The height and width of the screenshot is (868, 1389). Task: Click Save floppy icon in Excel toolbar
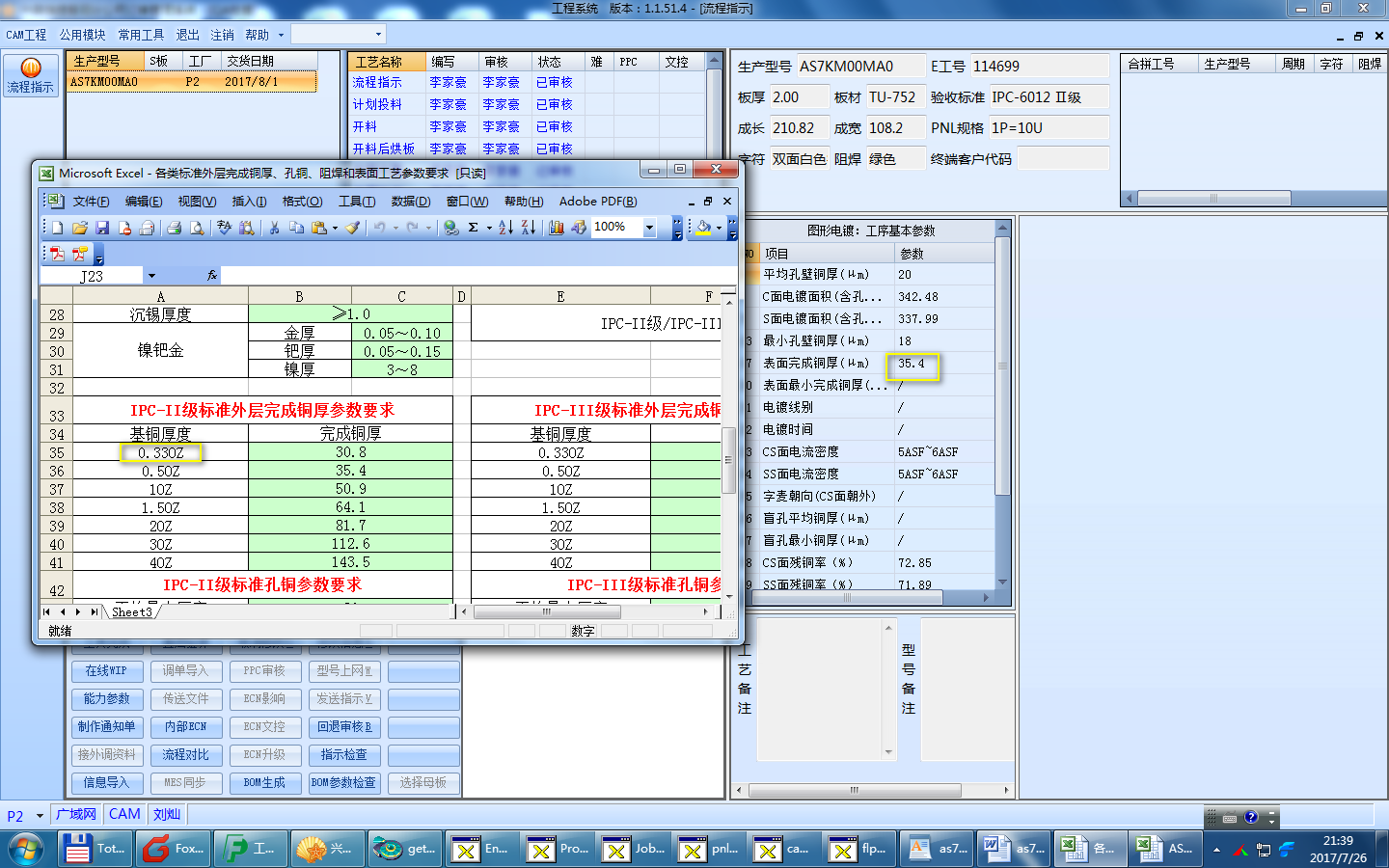coord(102,228)
